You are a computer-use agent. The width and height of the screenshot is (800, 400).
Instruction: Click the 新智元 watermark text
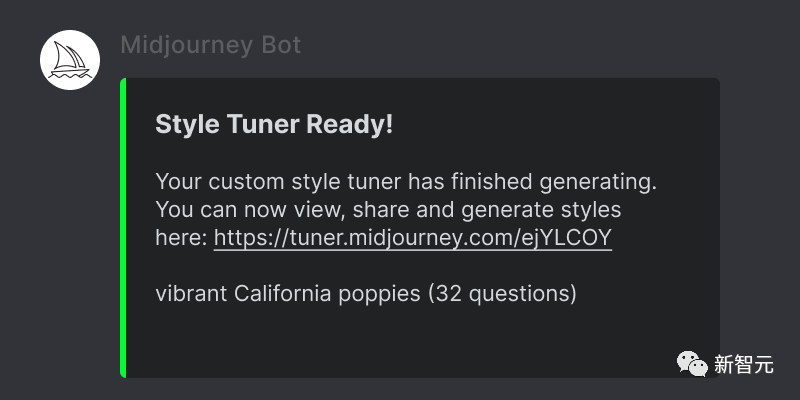click(743, 365)
